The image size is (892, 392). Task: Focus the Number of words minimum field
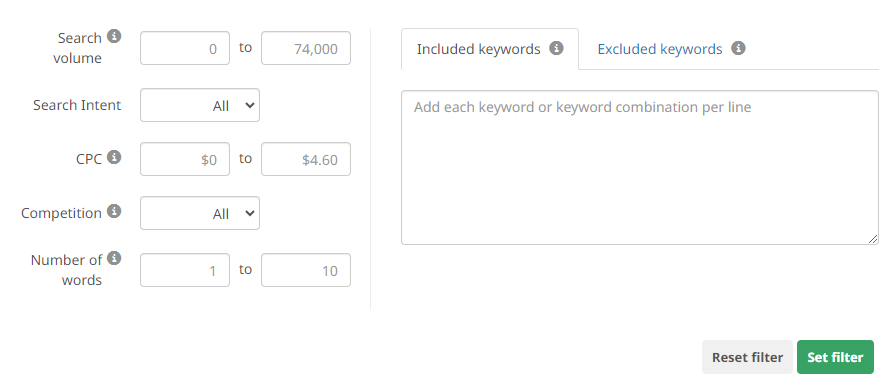[185, 270]
